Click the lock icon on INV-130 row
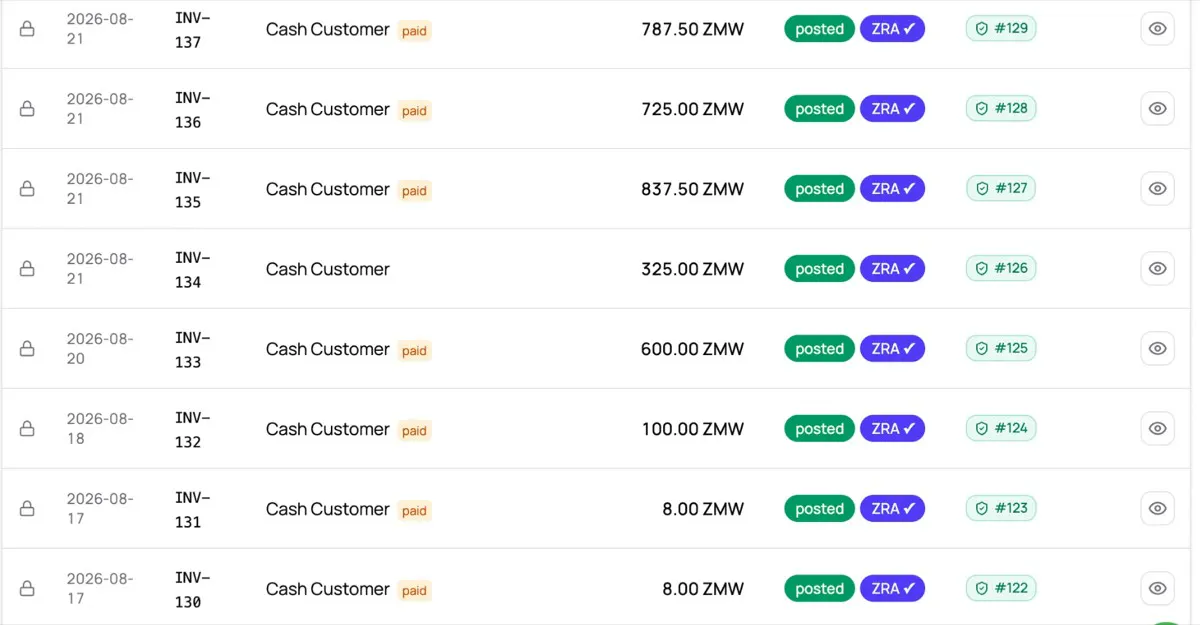The width and height of the screenshot is (1200, 625). [x=27, y=589]
